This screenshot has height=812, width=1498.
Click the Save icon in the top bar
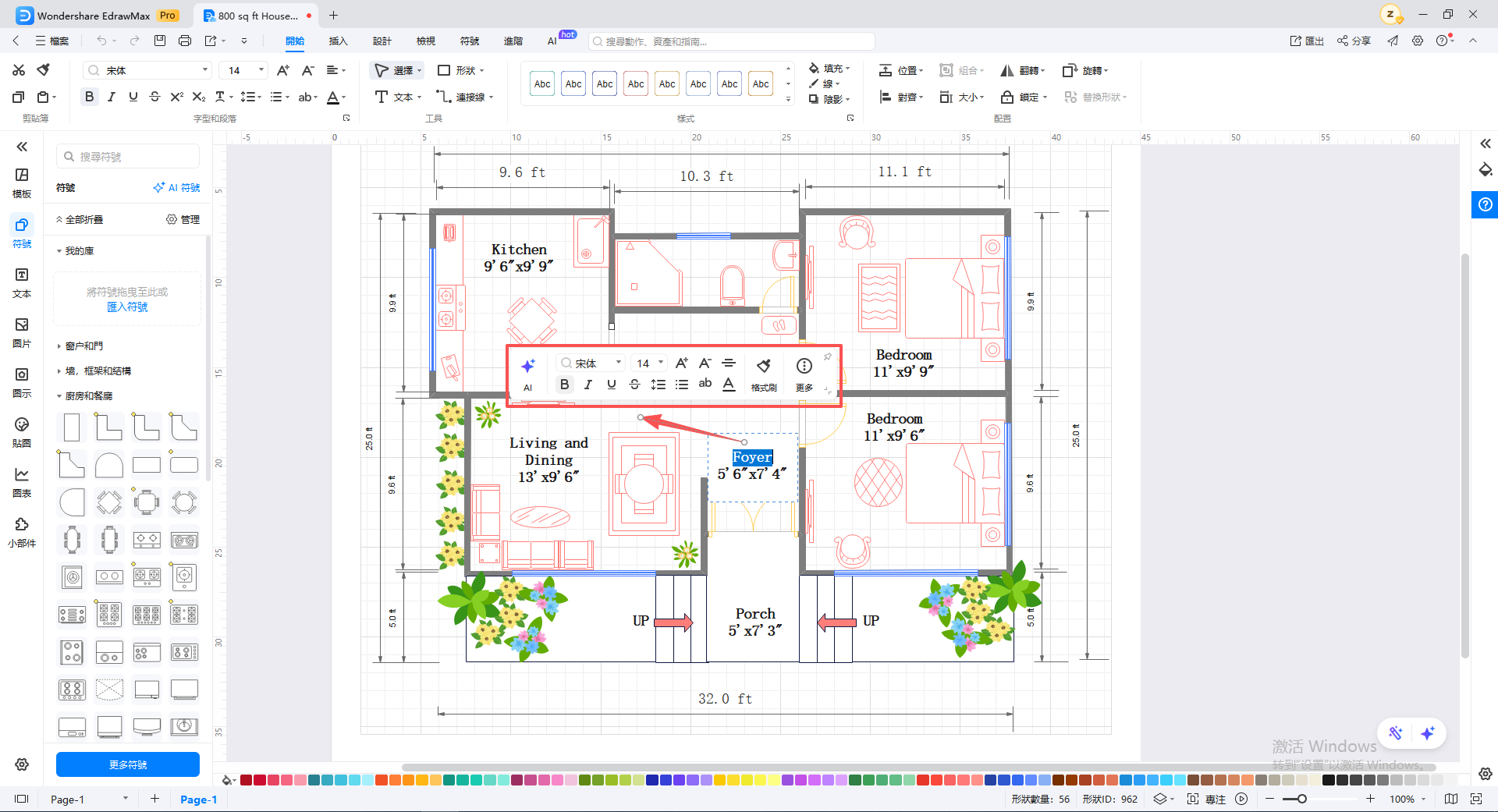(x=160, y=41)
